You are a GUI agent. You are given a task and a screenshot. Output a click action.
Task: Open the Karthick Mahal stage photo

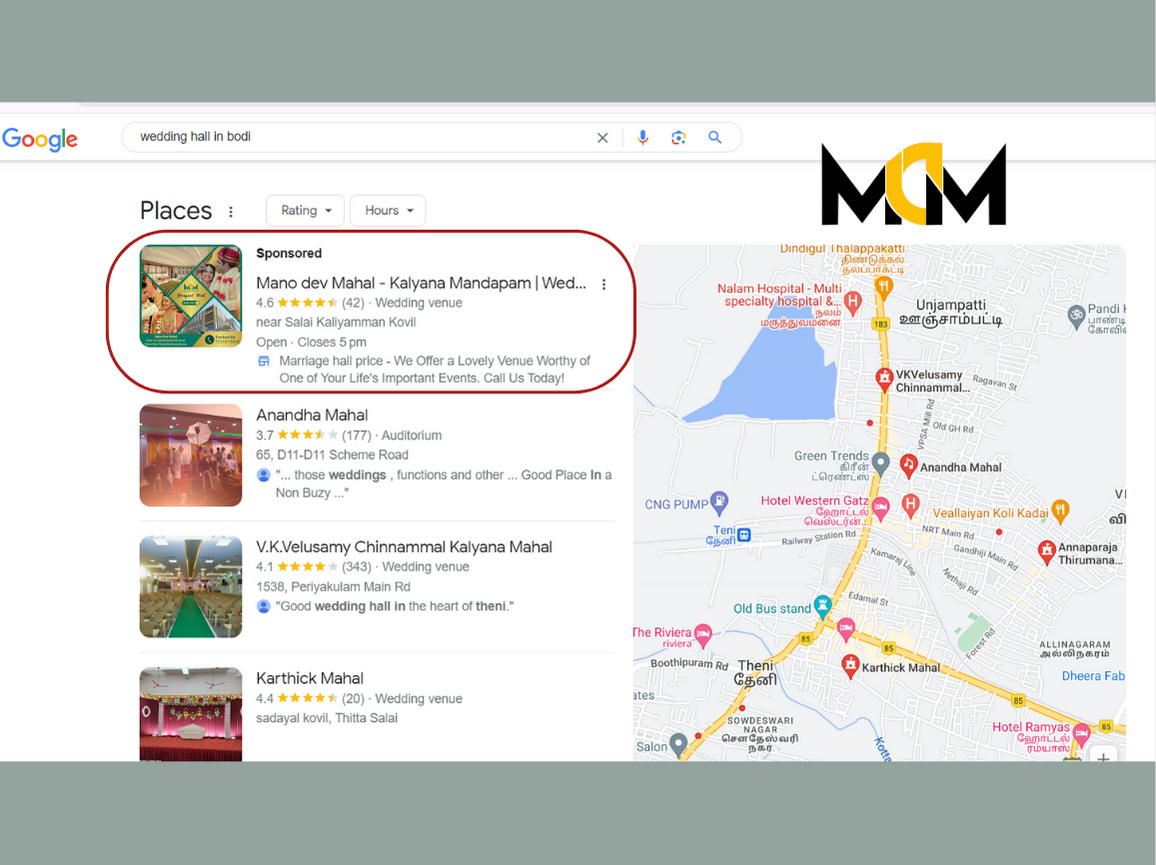point(191,714)
